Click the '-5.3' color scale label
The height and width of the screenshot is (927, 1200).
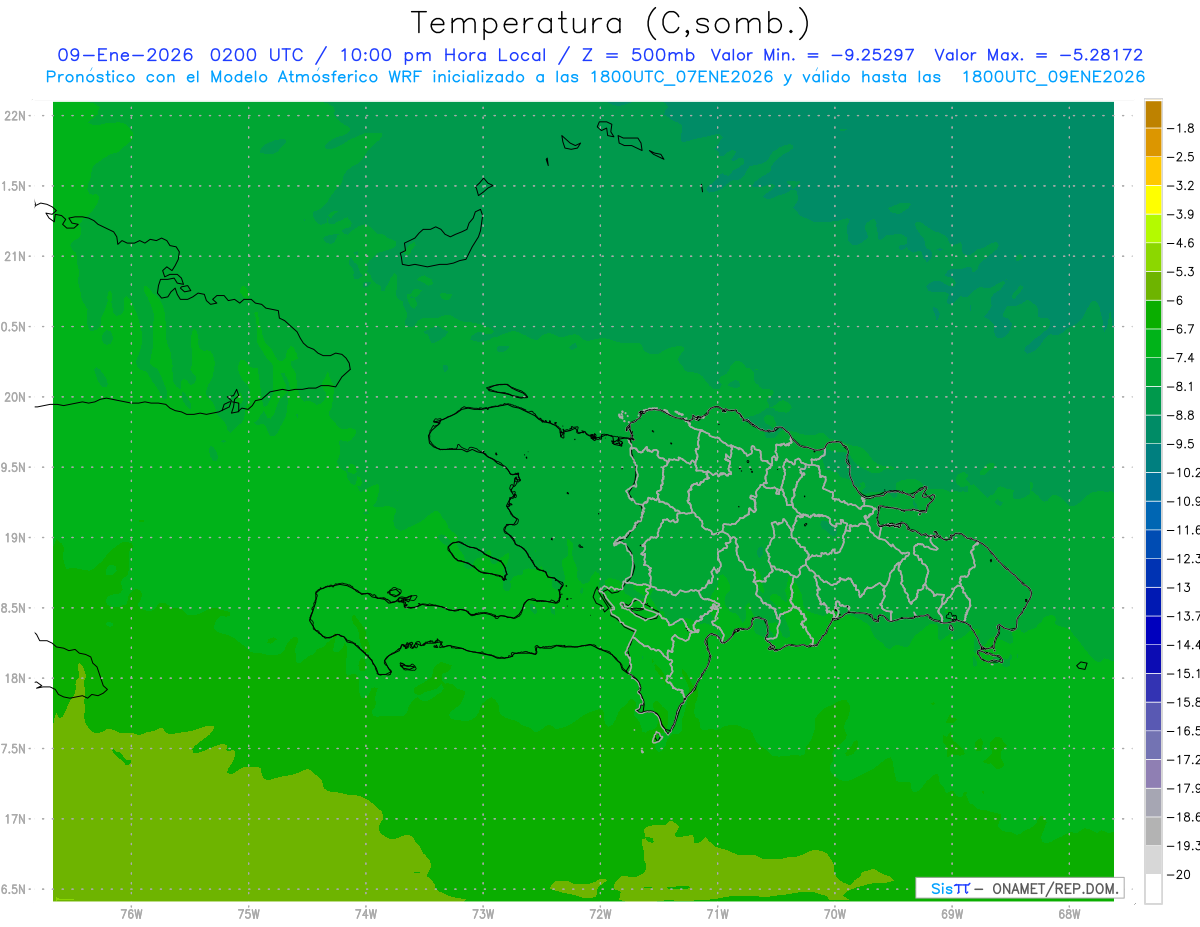1182,272
